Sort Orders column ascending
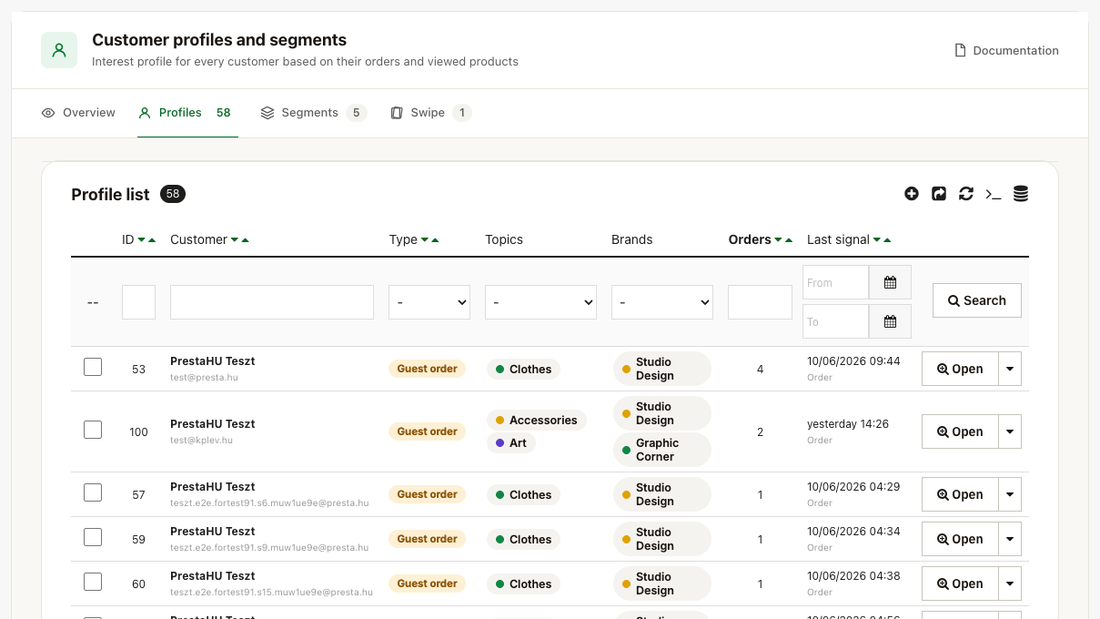1100x619 pixels. (x=789, y=240)
